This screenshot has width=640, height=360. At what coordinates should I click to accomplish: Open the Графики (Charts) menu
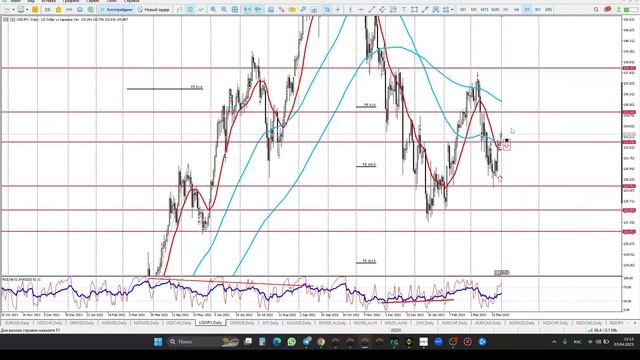71,1
